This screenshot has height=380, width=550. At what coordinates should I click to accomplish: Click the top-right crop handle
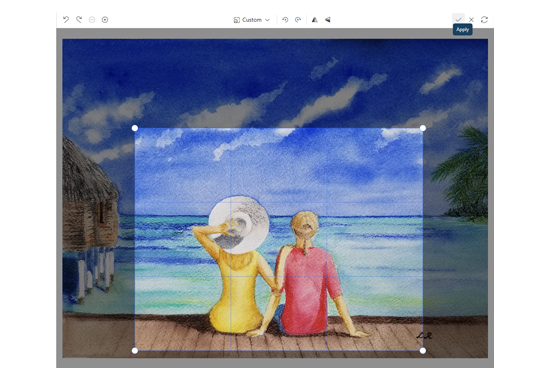point(423,128)
